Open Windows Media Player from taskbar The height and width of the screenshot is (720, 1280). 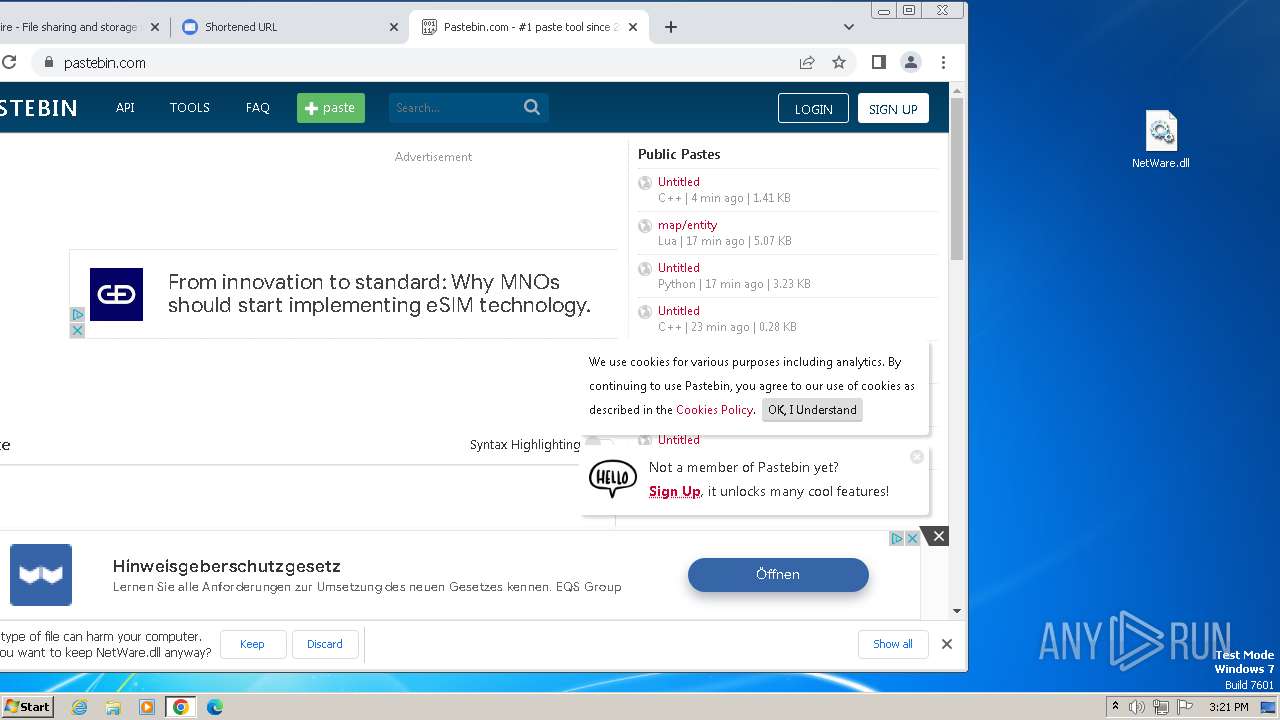[x=147, y=707]
